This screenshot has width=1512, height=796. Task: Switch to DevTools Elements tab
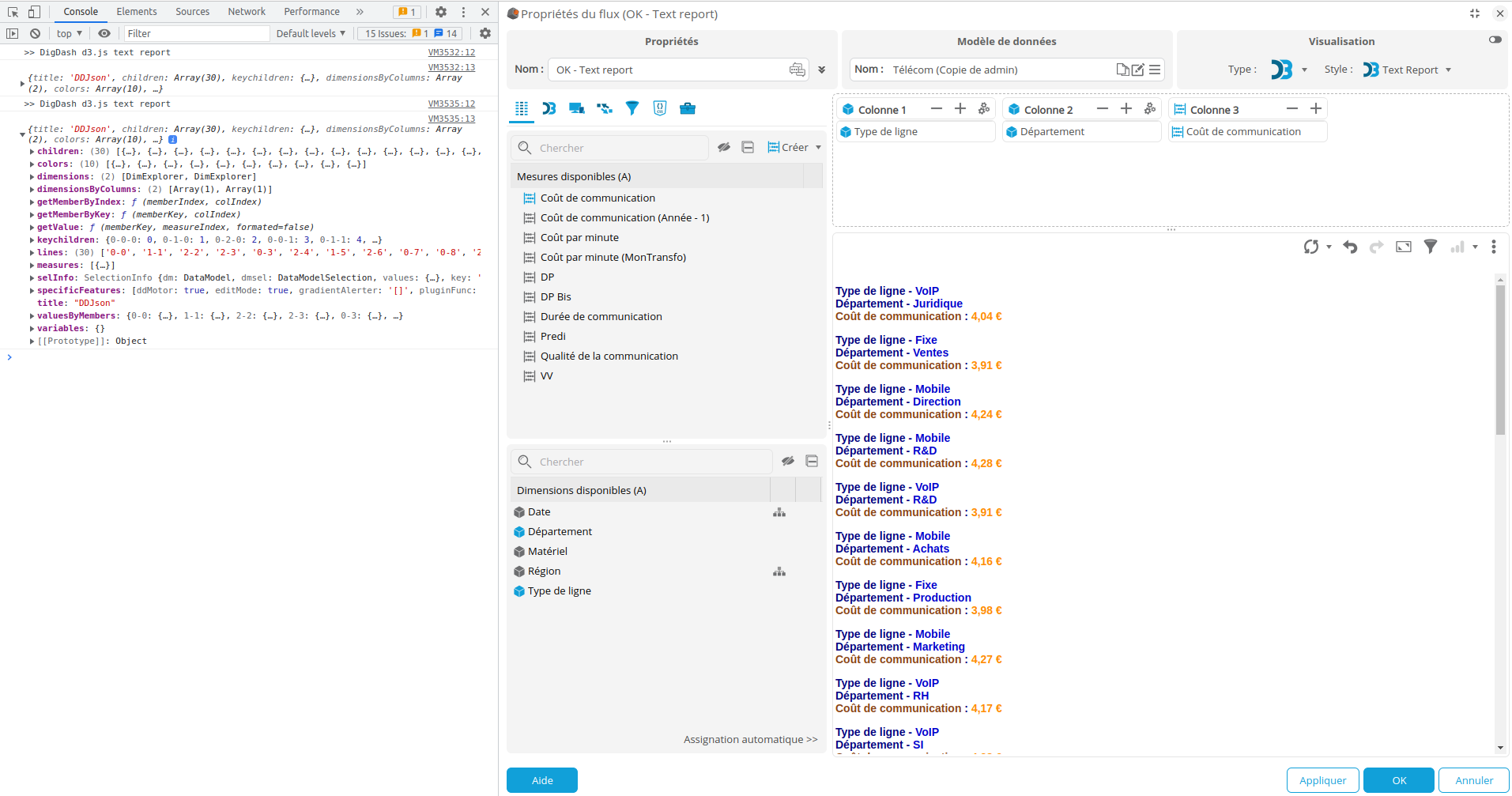[137, 11]
